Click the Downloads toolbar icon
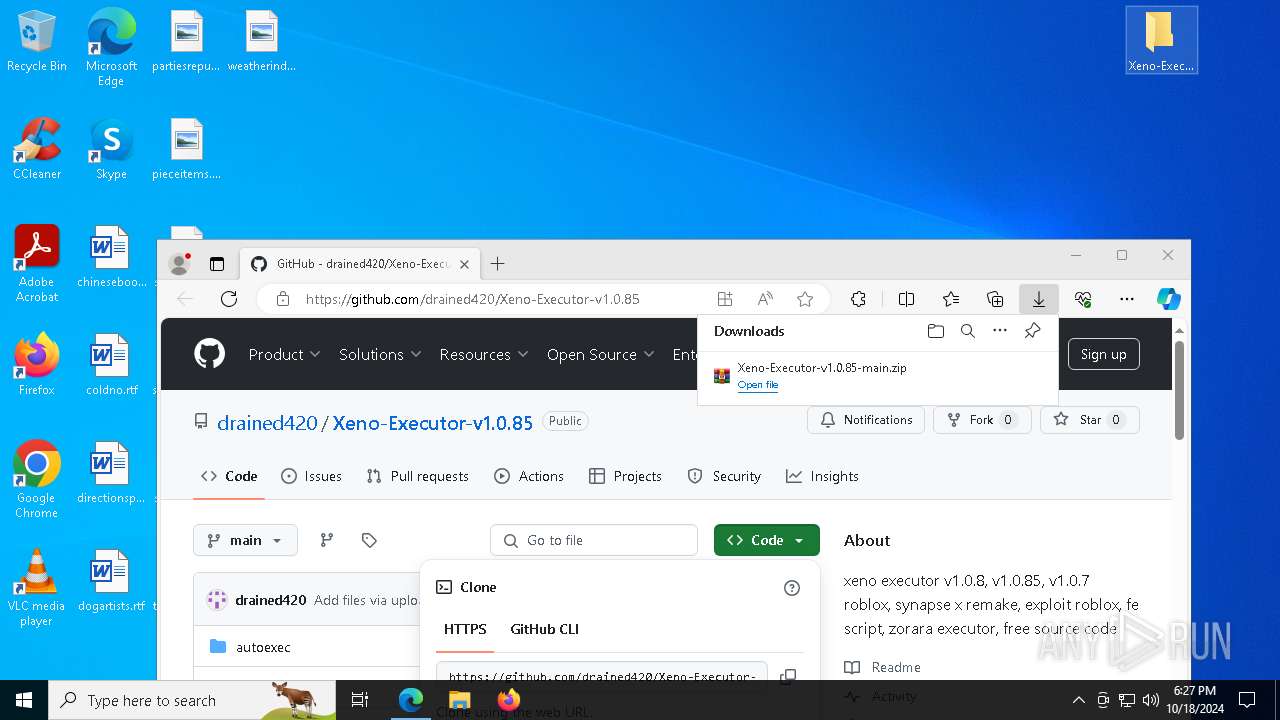 click(1039, 299)
